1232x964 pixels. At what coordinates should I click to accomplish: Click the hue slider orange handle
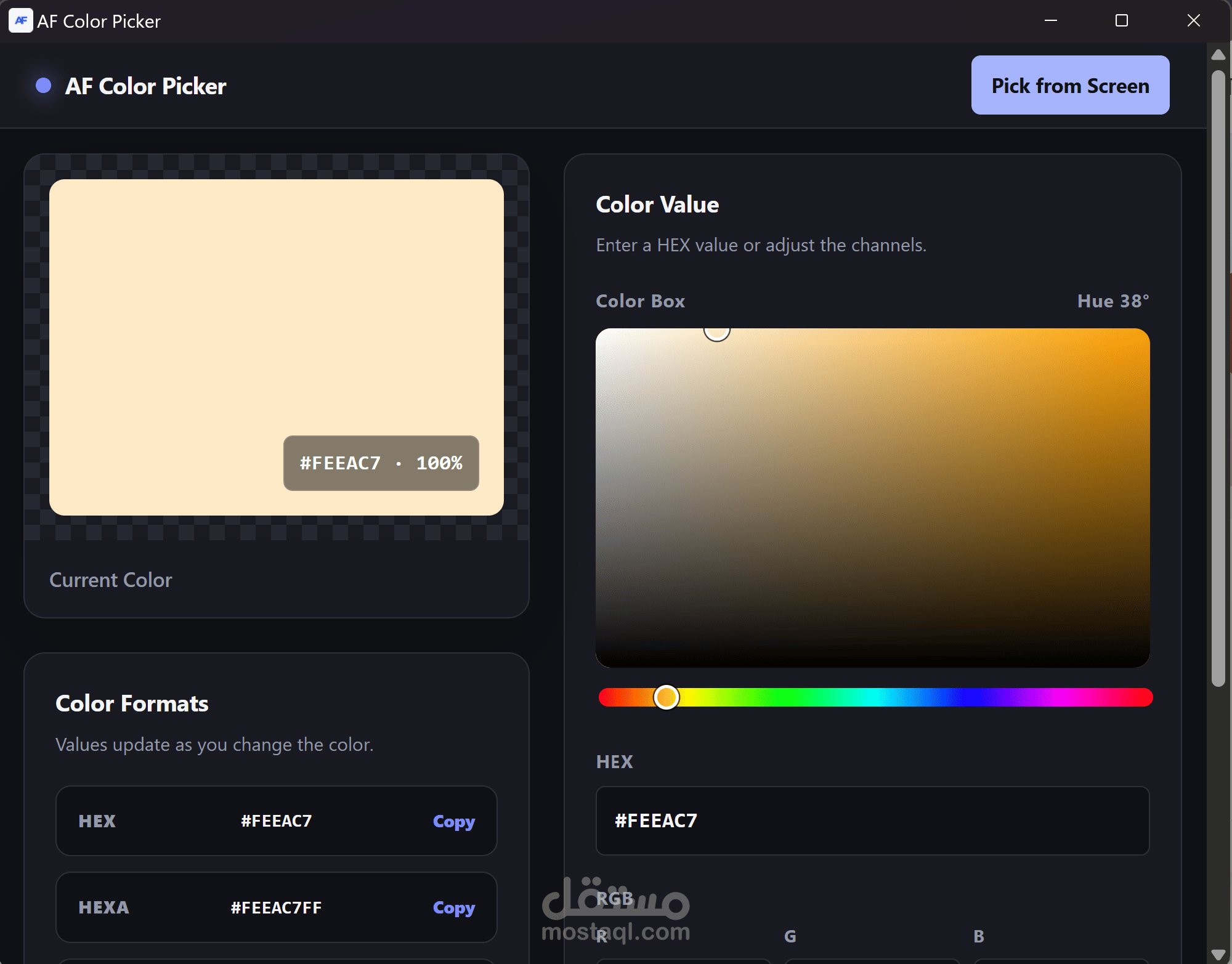pos(666,697)
